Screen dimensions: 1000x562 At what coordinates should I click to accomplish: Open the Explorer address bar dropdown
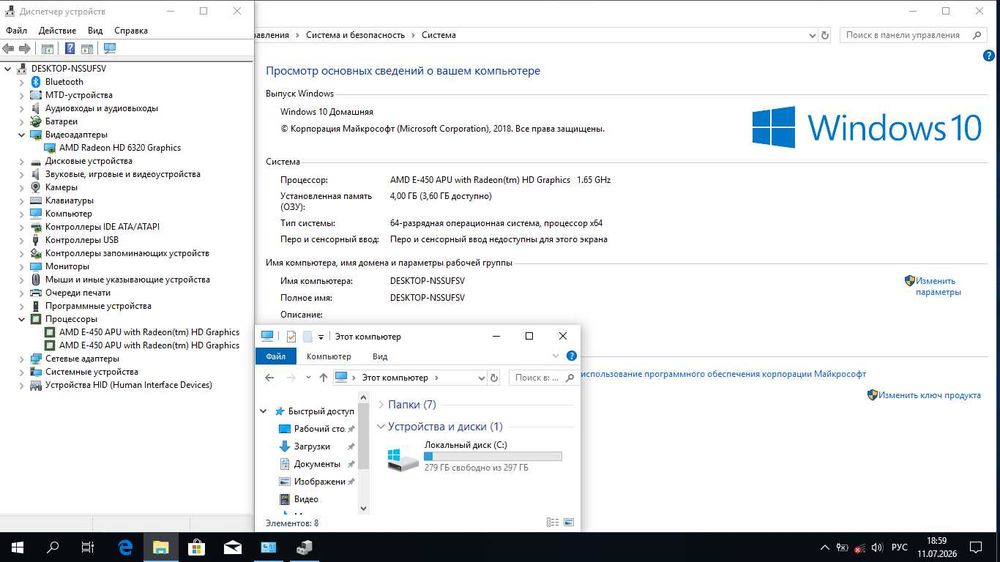click(x=482, y=378)
